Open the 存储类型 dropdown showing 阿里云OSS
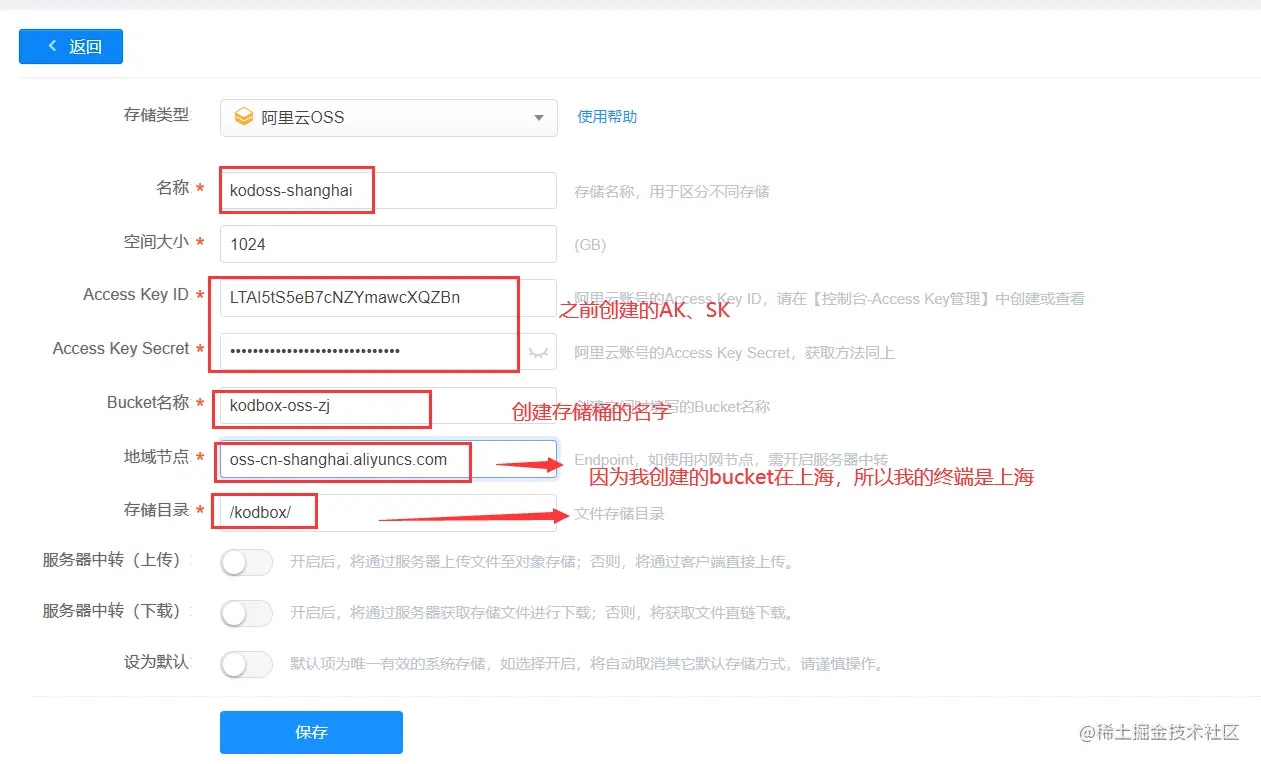1261x764 pixels. (x=388, y=117)
